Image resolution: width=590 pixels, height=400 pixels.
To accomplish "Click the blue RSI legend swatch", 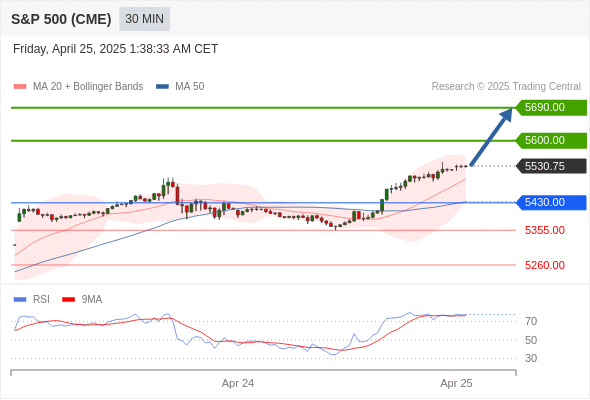I will pos(20,300).
